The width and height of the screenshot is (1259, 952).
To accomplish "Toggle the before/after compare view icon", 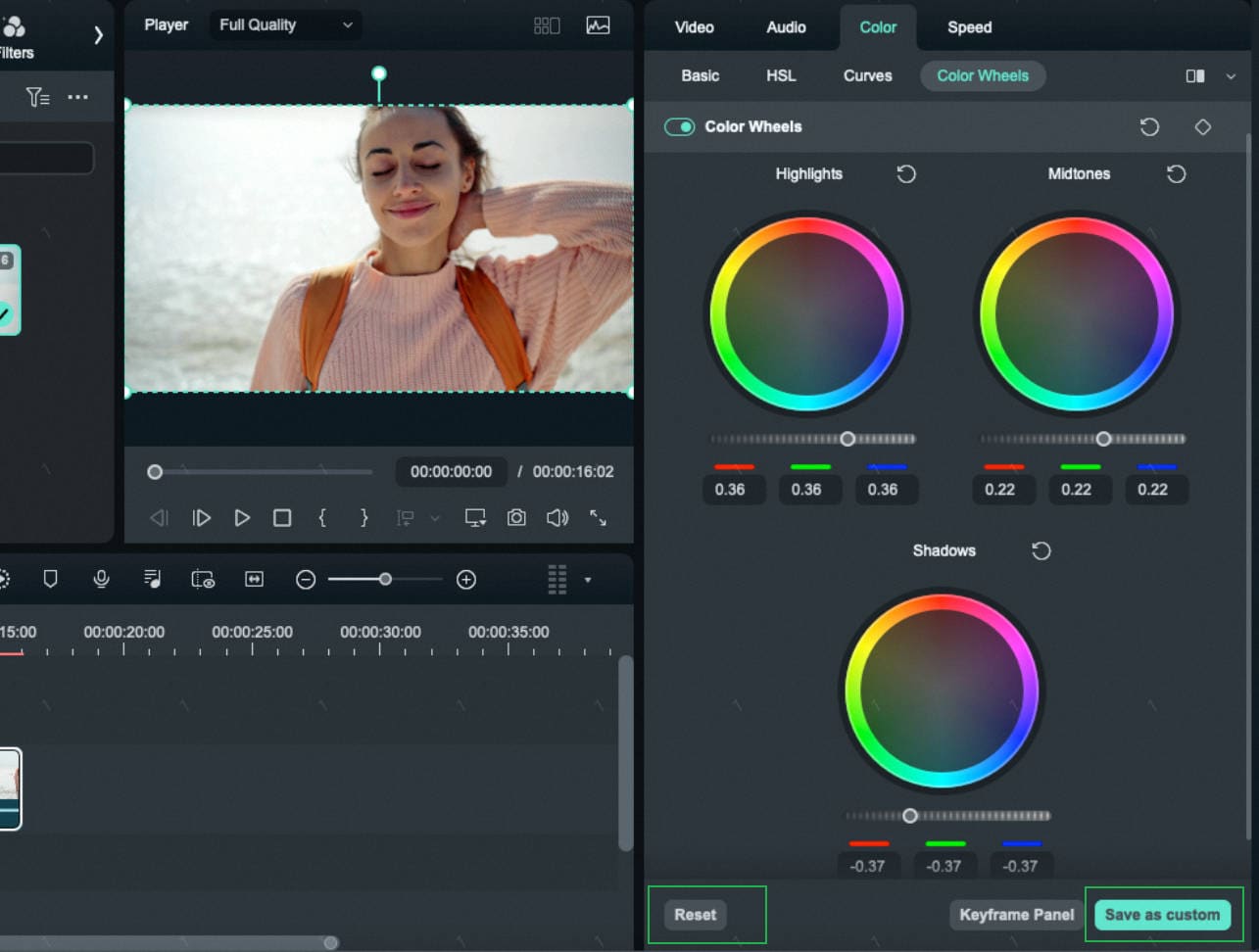I will [x=1195, y=76].
